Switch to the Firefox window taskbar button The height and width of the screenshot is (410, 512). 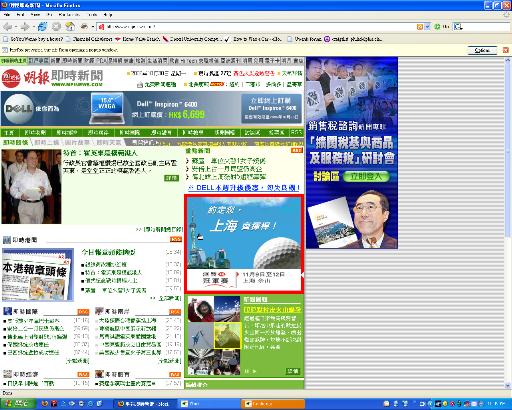[x=144, y=404]
